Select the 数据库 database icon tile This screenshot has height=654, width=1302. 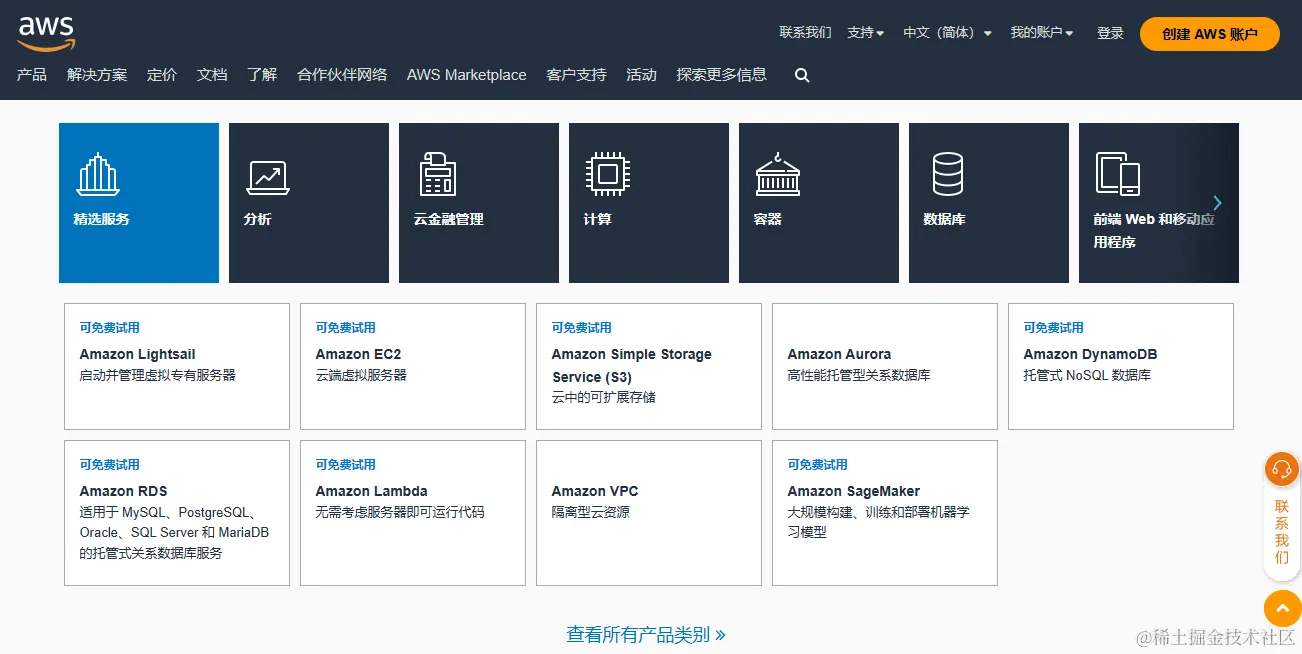coord(989,203)
